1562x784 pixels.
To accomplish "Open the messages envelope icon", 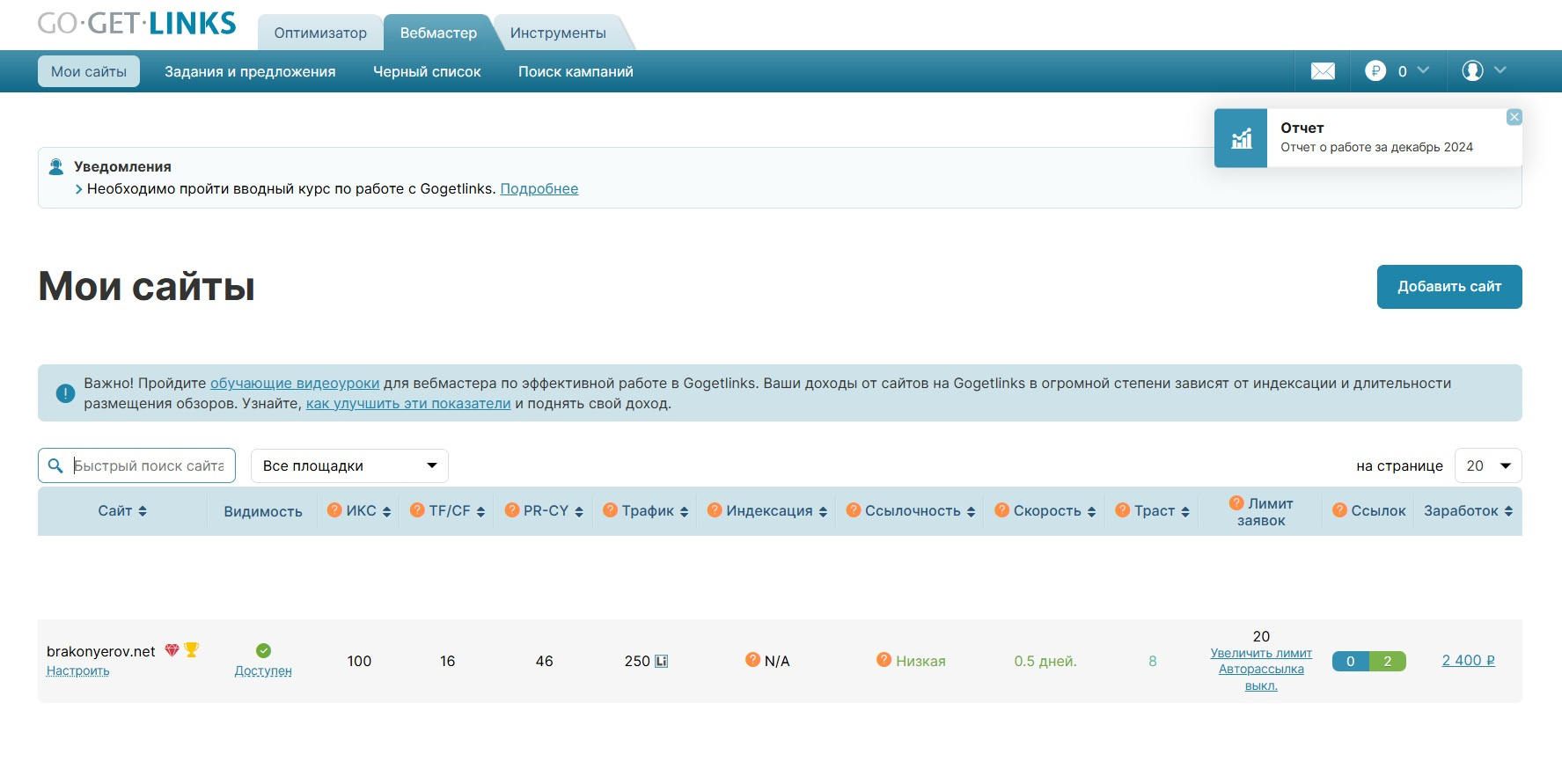I will [1323, 71].
